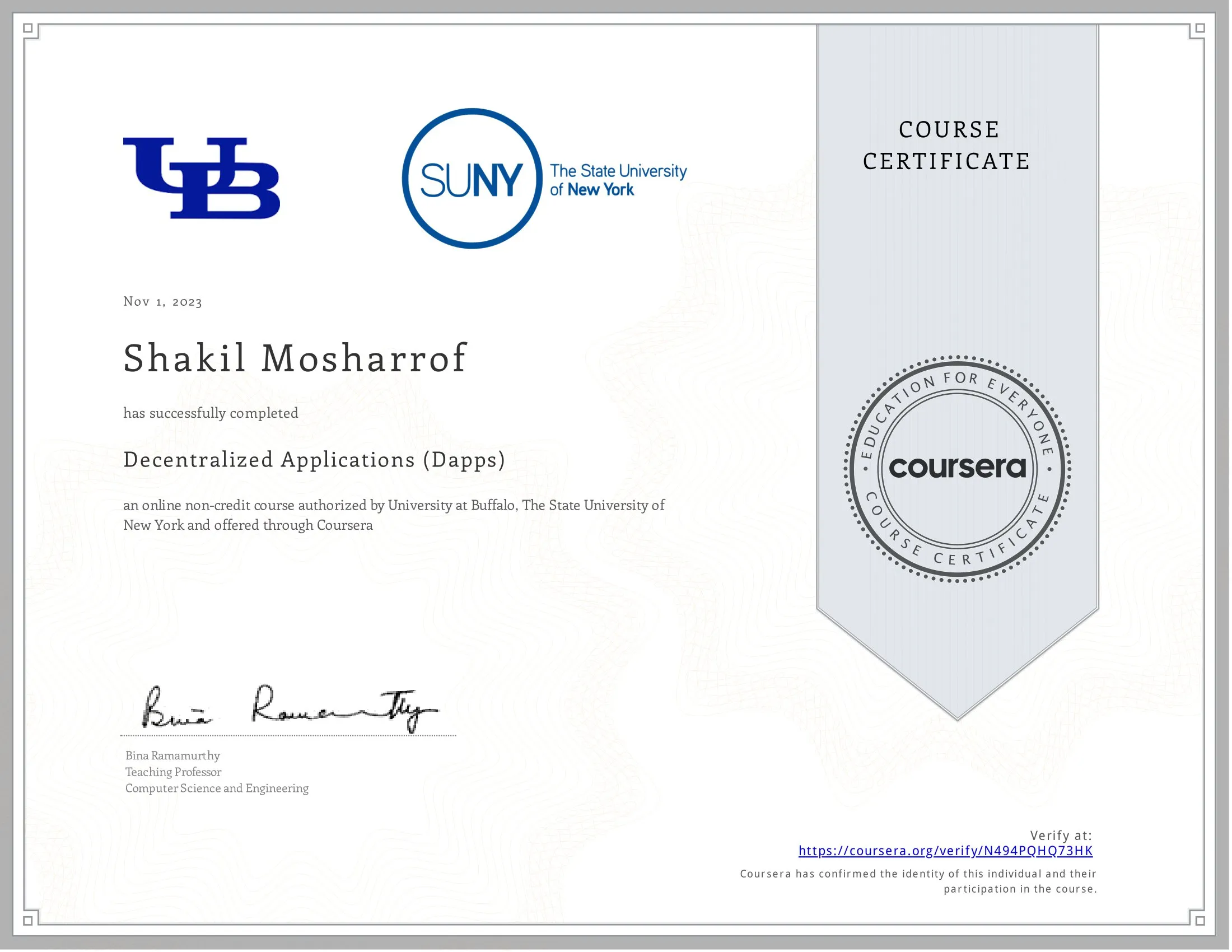
Task: Select the SUNY circle emblem
Action: (474, 180)
